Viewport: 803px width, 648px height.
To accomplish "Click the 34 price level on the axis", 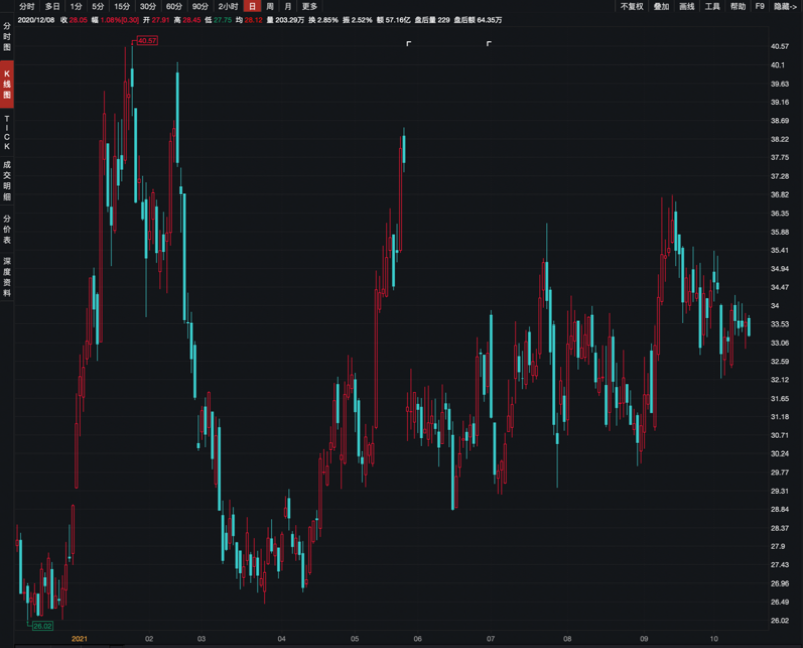I will pyautogui.click(x=775, y=306).
